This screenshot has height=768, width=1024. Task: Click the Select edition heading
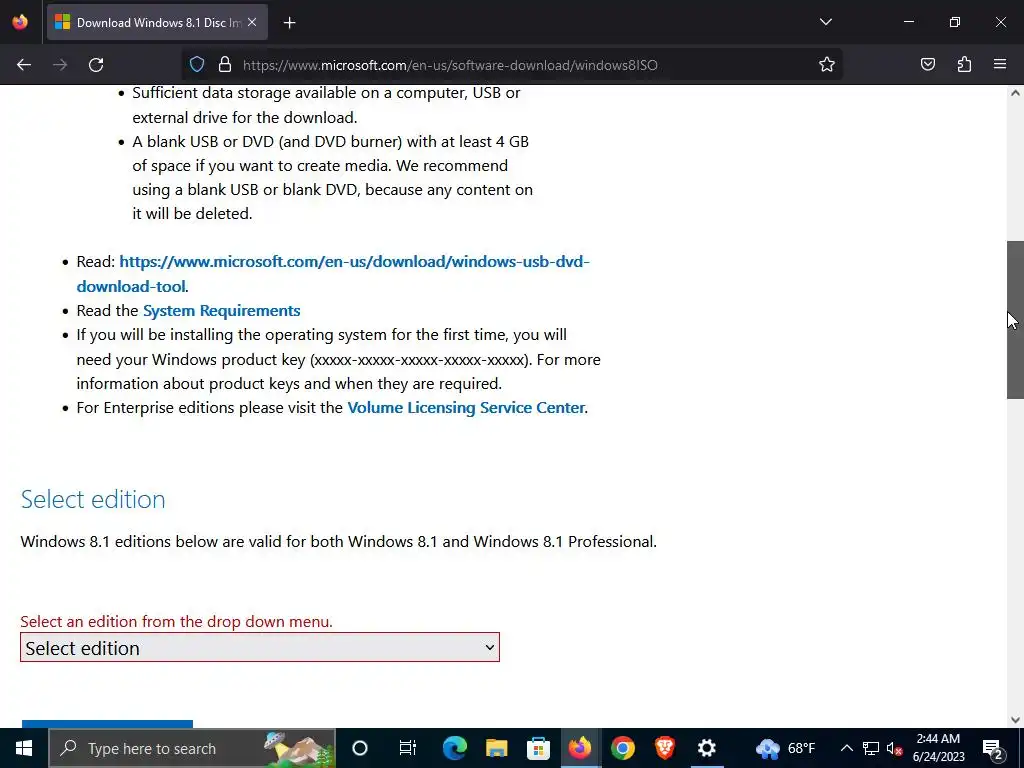pos(93,500)
